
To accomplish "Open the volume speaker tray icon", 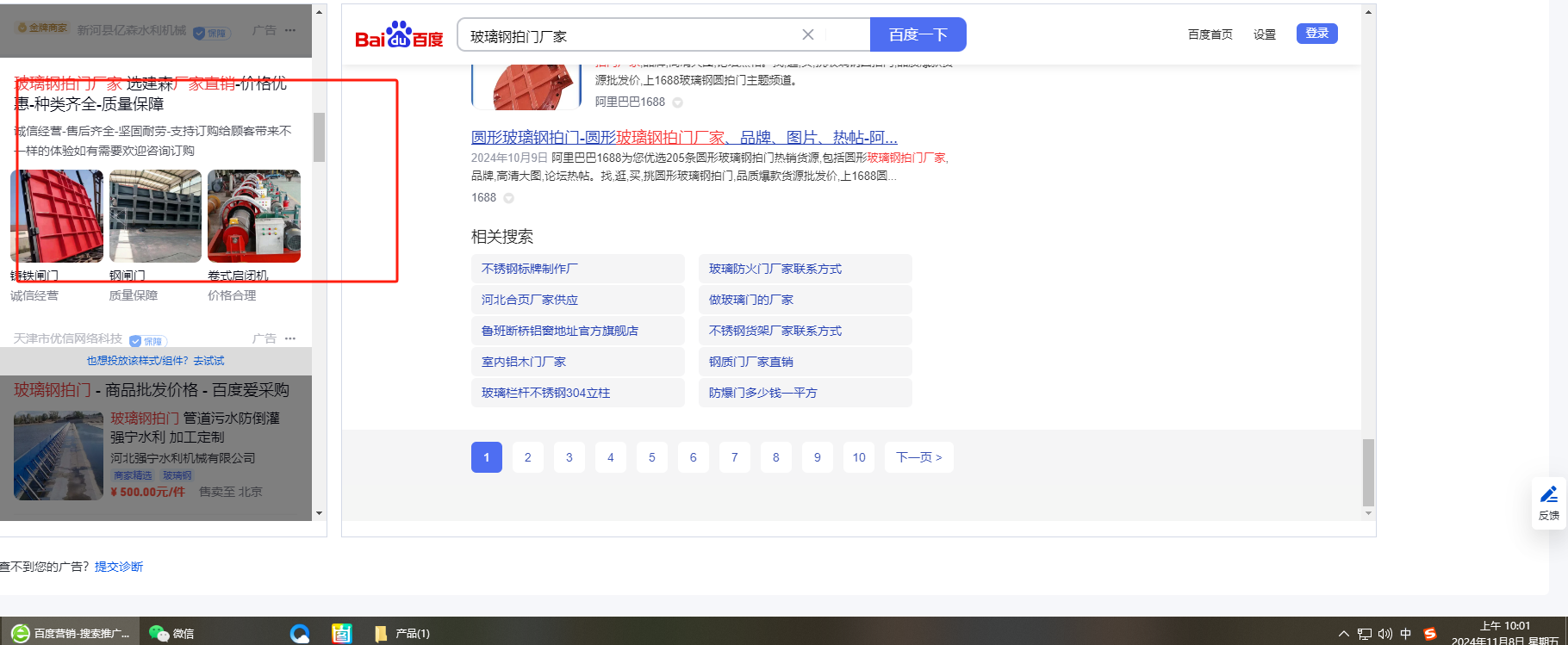I will pos(1385,634).
